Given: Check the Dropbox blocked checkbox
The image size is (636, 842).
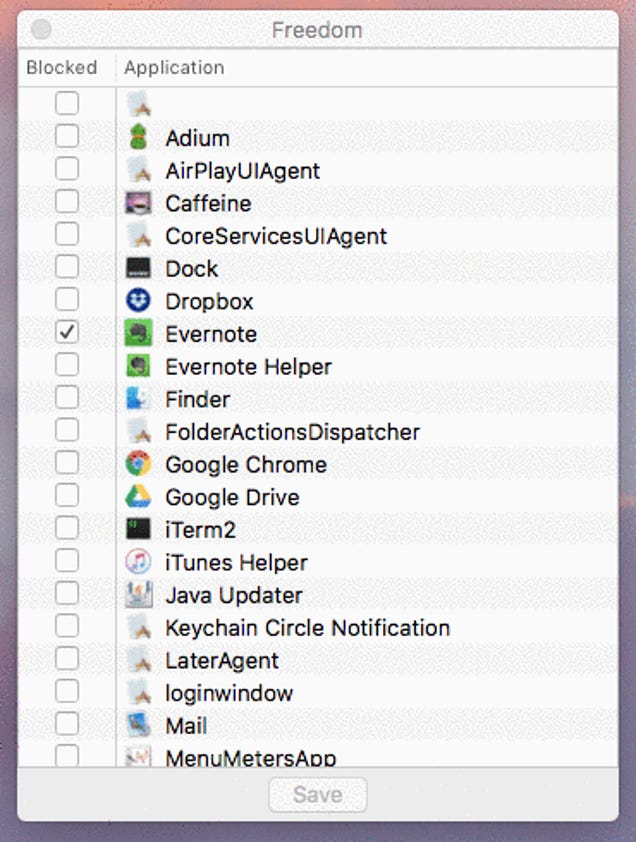Looking at the screenshot, I should tap(67, 299).
